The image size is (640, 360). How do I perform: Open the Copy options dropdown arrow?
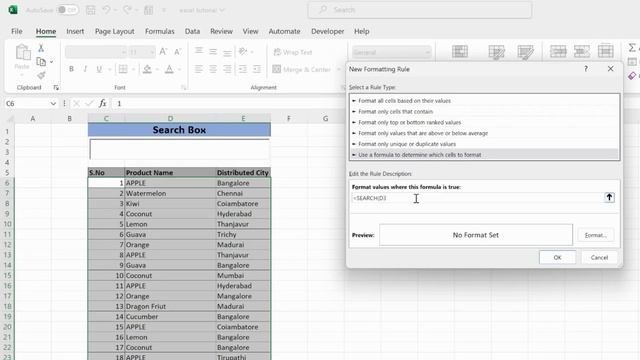[x=51, y=62]
